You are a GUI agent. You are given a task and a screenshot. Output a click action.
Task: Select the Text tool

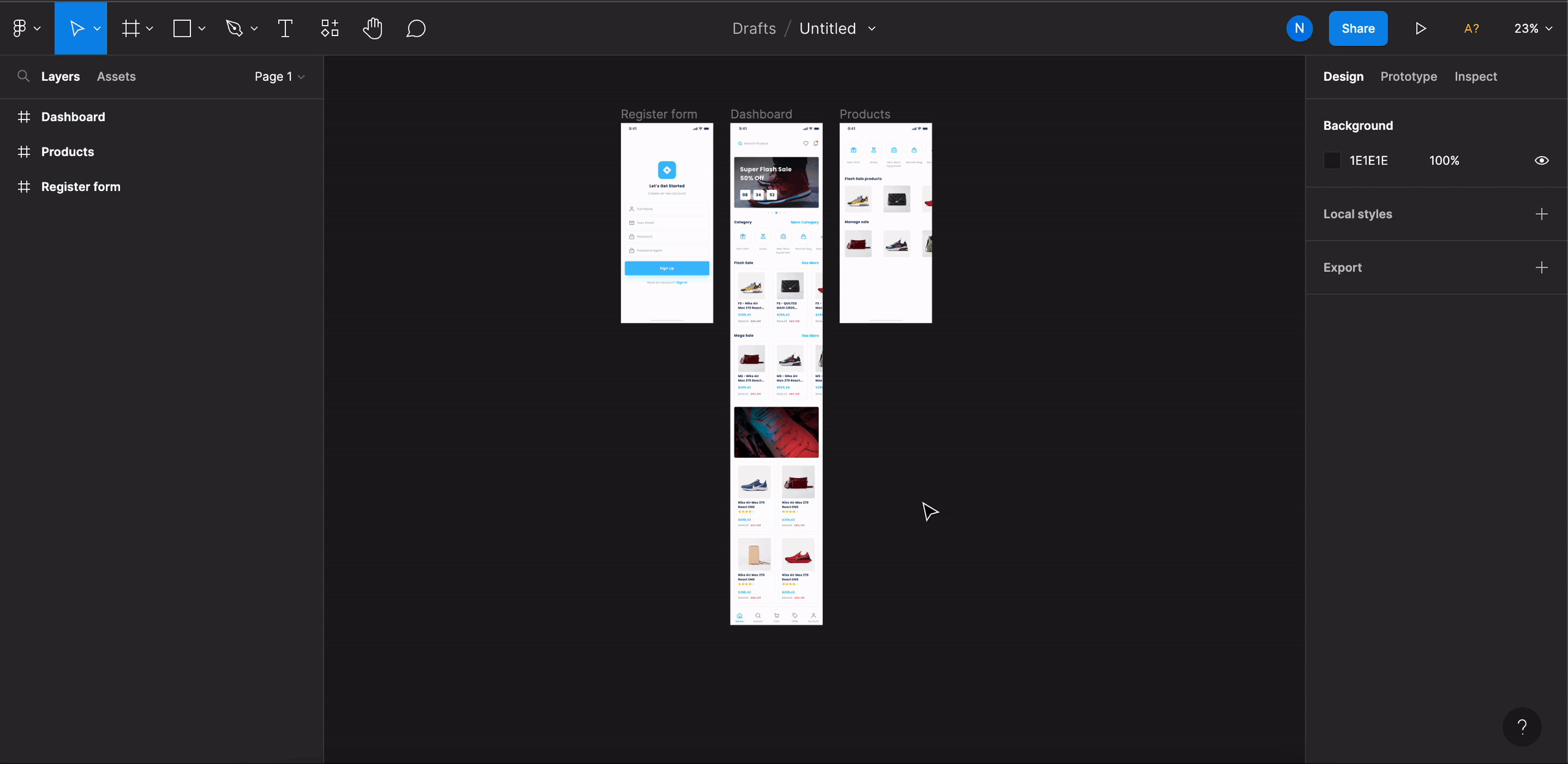coord(285,28)
